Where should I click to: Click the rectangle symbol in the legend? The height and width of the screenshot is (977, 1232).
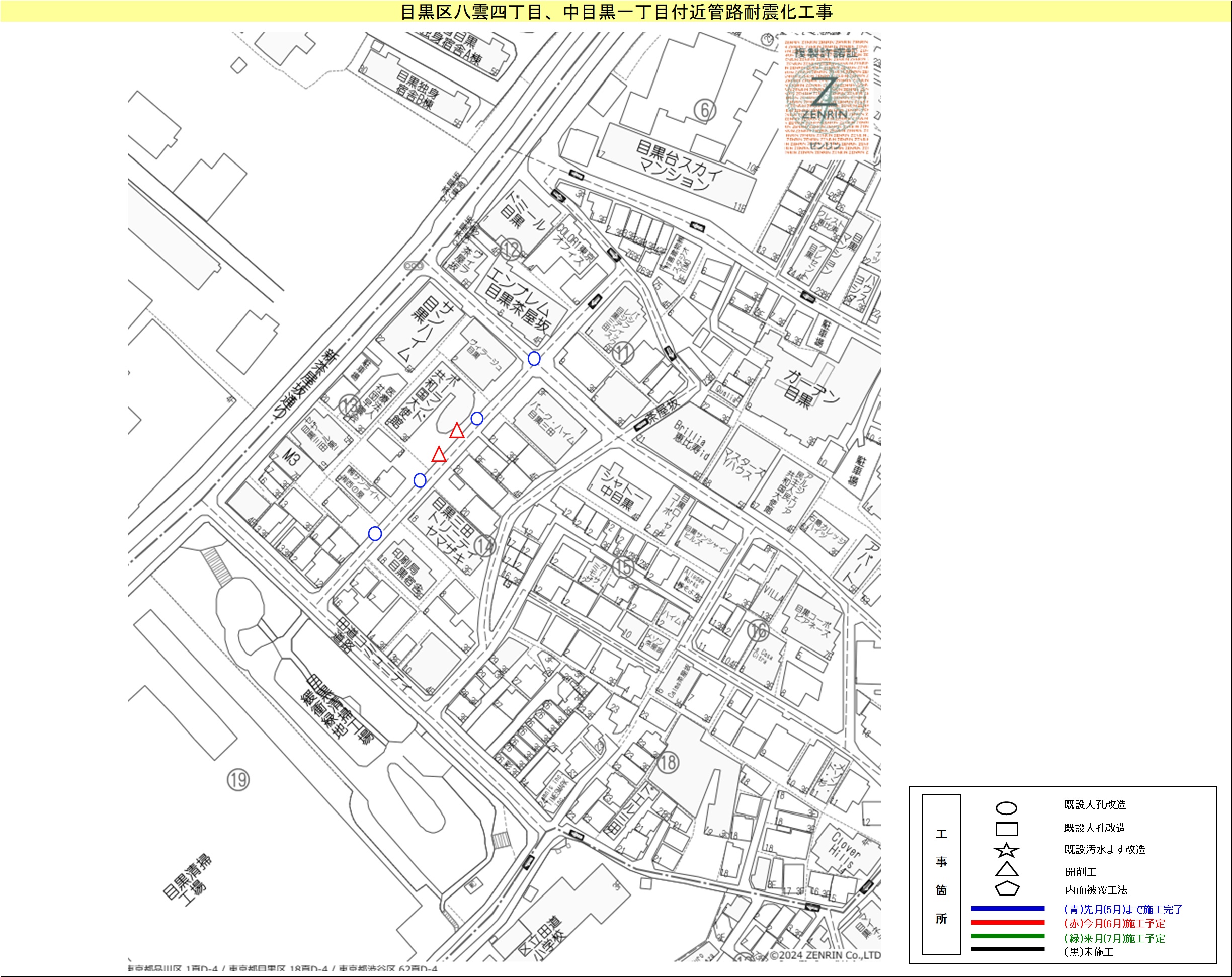click(1006, 829)
